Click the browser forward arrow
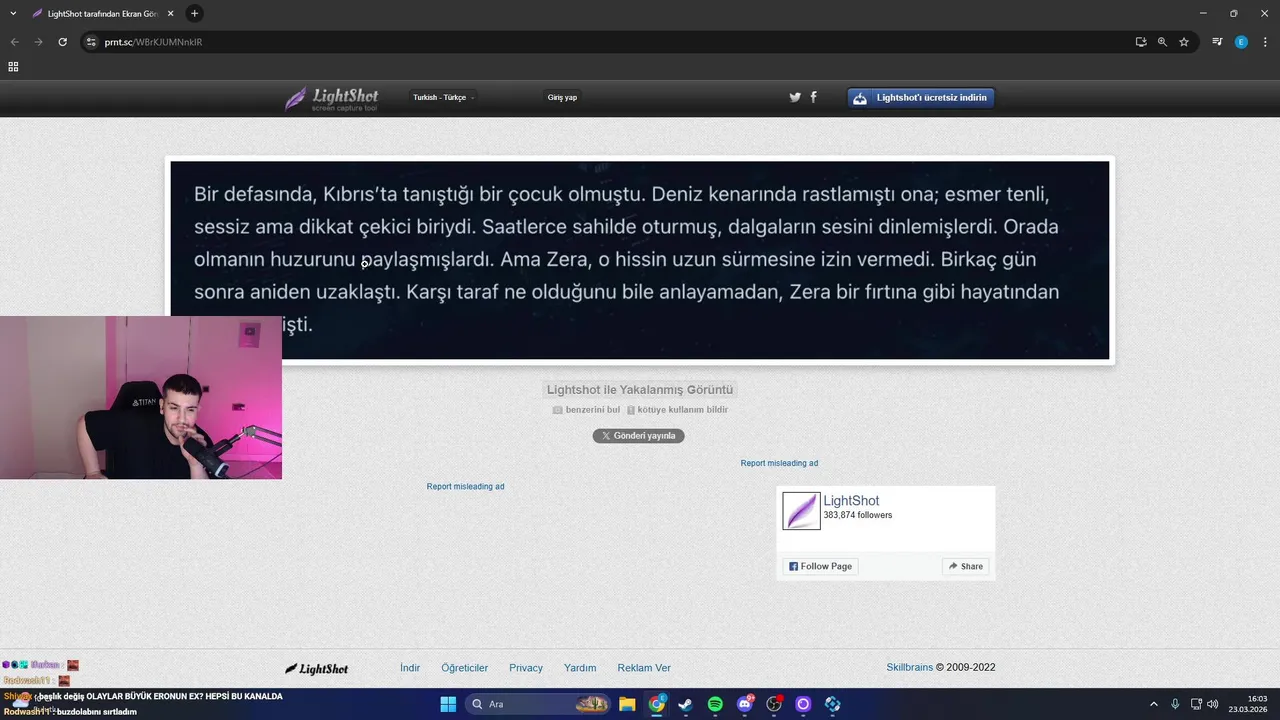Image resolution: width=1280 pixels, height=720 pixels. pos(38,42)
